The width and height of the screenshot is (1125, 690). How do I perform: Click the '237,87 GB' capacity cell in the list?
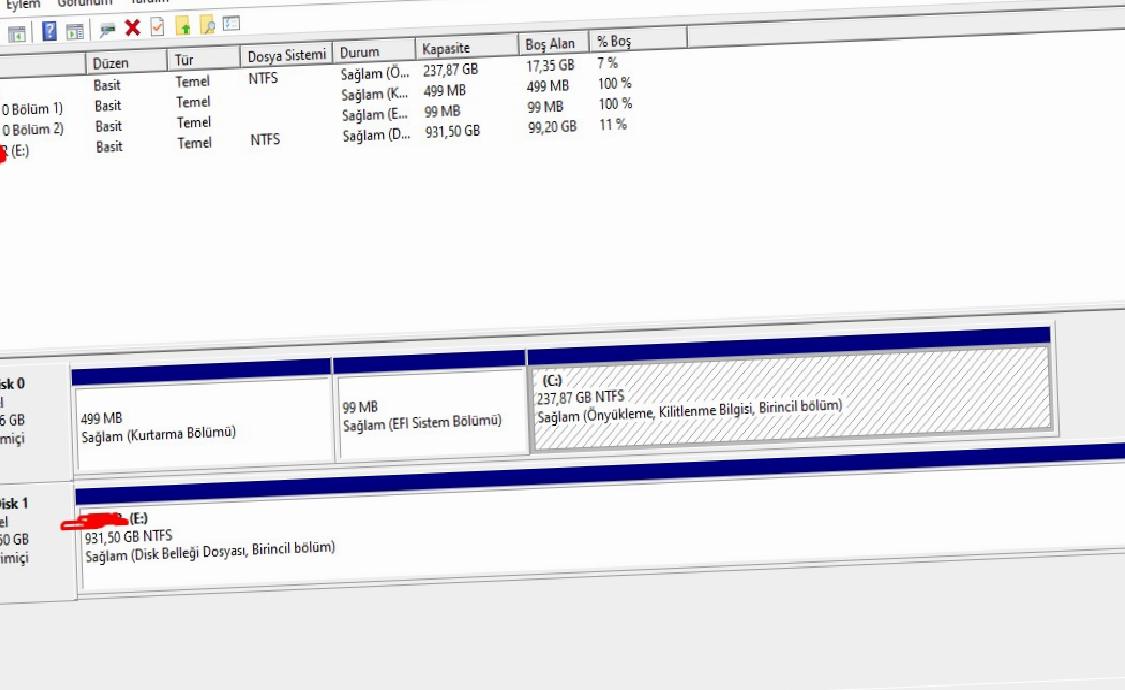point(450,70)
